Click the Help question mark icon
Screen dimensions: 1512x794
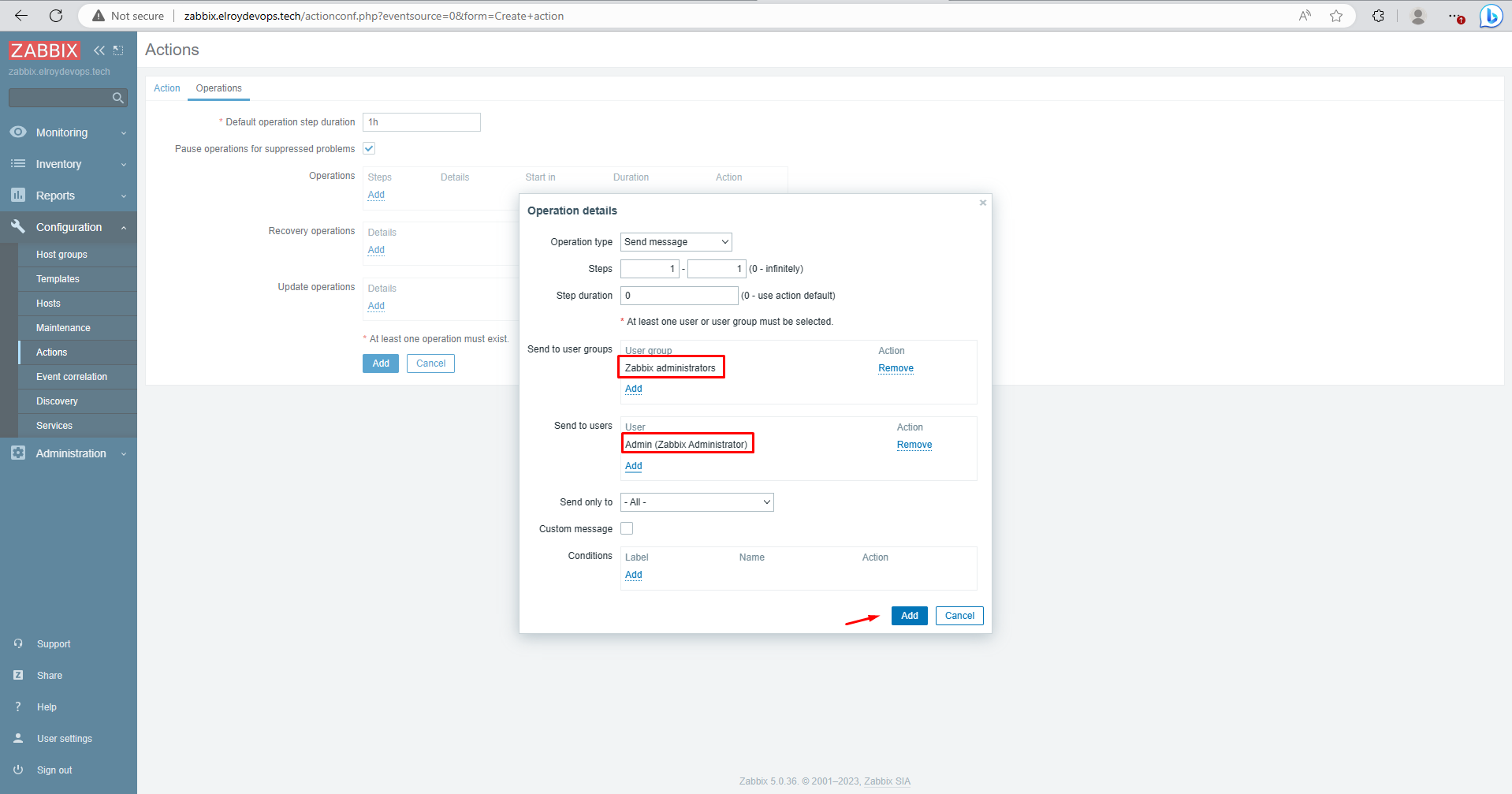(x=18, y=706)
